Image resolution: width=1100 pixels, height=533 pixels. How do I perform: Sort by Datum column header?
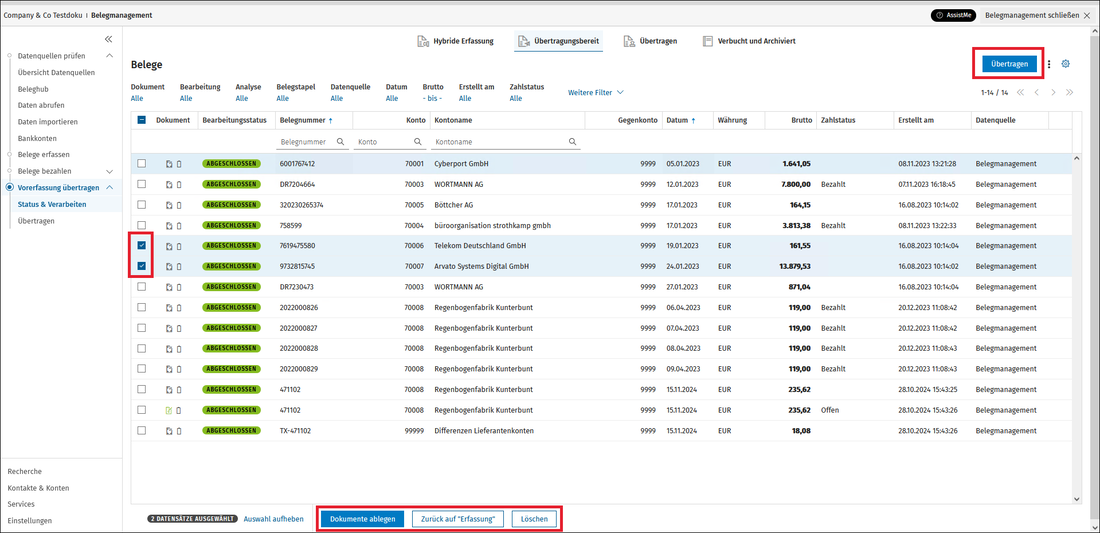[681, 121]
